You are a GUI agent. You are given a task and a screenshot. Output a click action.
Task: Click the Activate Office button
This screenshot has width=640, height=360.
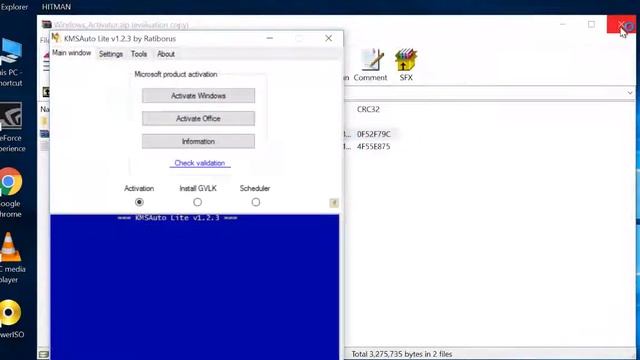pyautogui.click(x=198, y=118)
